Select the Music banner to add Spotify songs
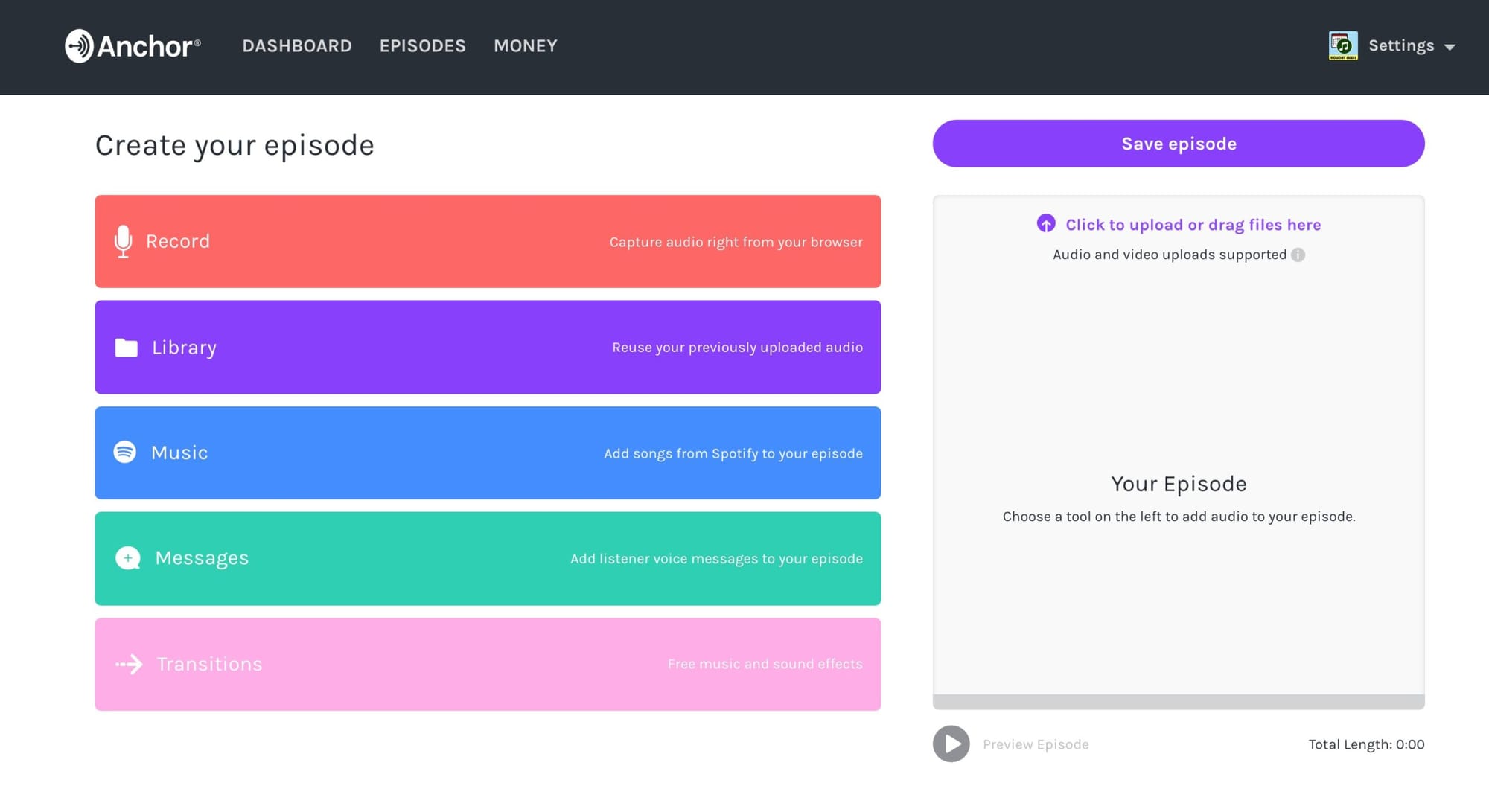The width and height of the screenshot is (1489, 812). pyautogui.click(x=487, y=453)
